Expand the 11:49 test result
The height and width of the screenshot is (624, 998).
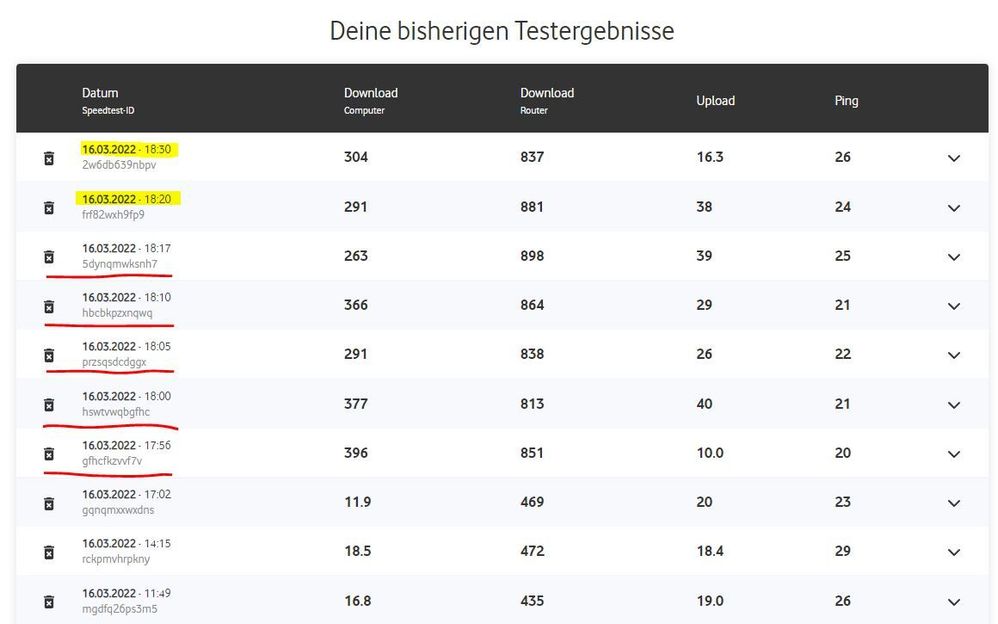[x=953, y=601]
